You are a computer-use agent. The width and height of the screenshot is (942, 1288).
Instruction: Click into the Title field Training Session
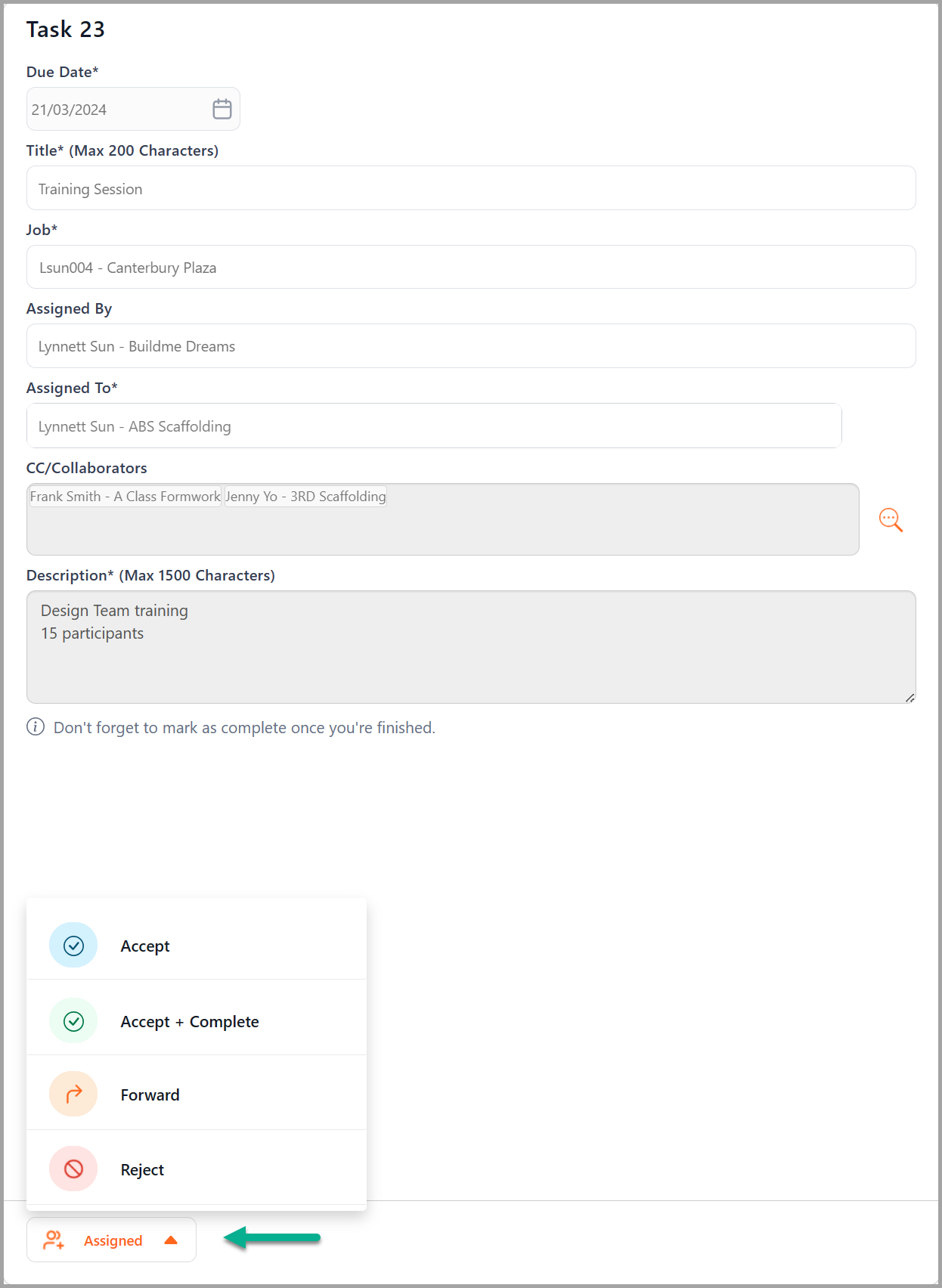(x=471, y=188)
